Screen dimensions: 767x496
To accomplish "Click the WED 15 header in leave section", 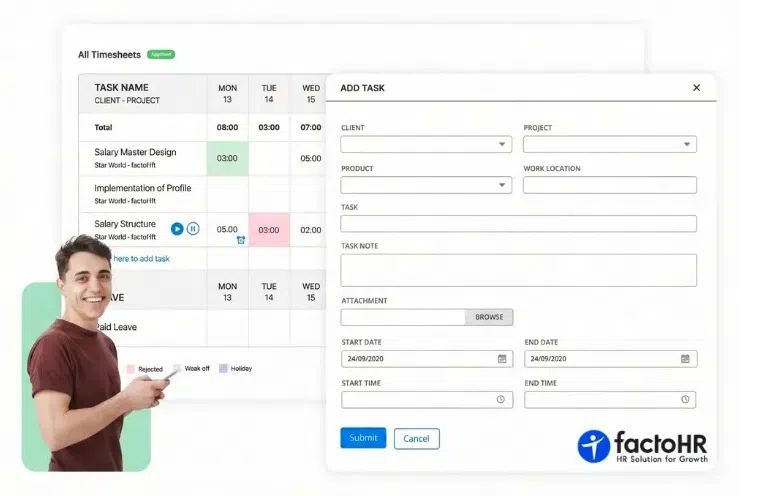I will 311,292.
